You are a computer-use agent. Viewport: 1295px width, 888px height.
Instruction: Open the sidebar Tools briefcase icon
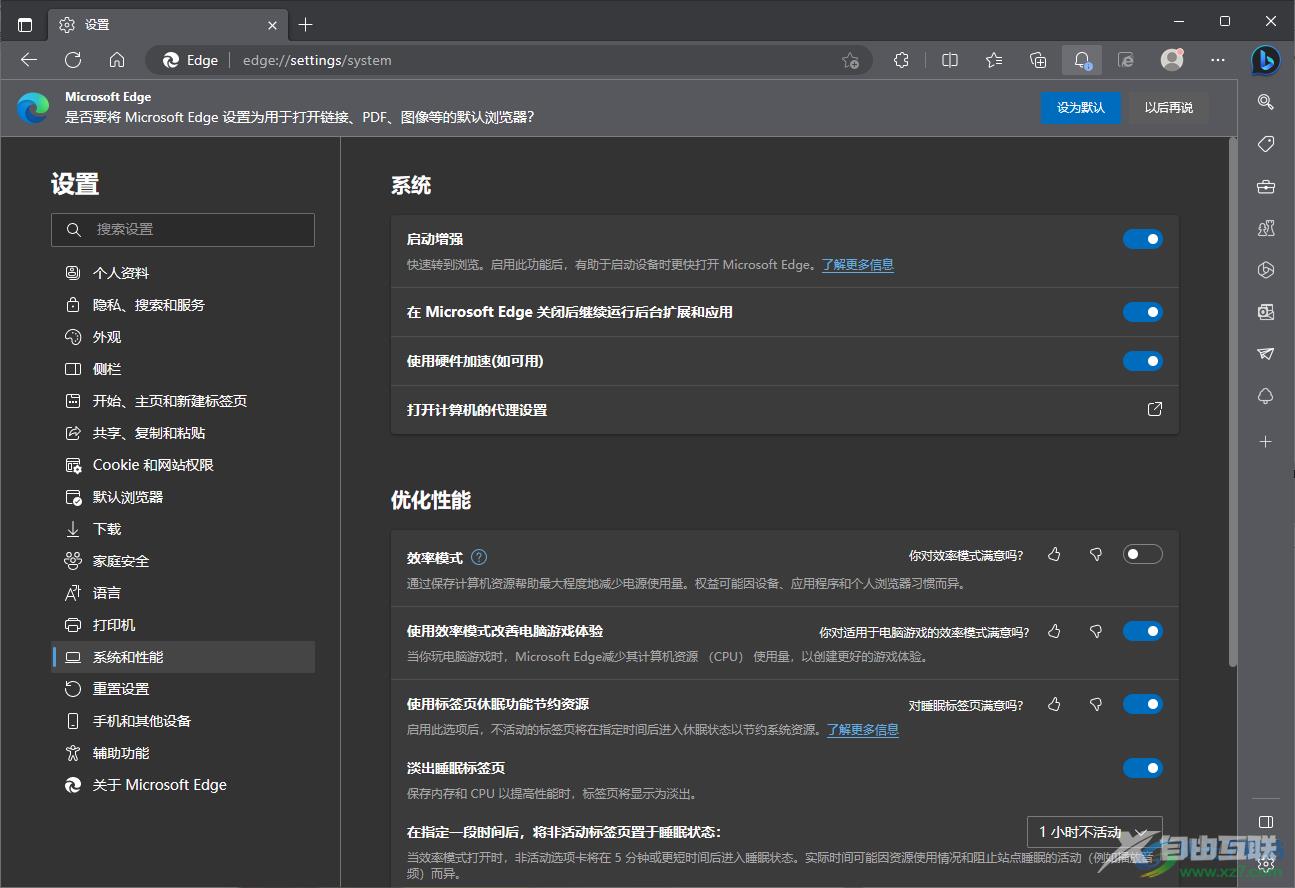1265,186
